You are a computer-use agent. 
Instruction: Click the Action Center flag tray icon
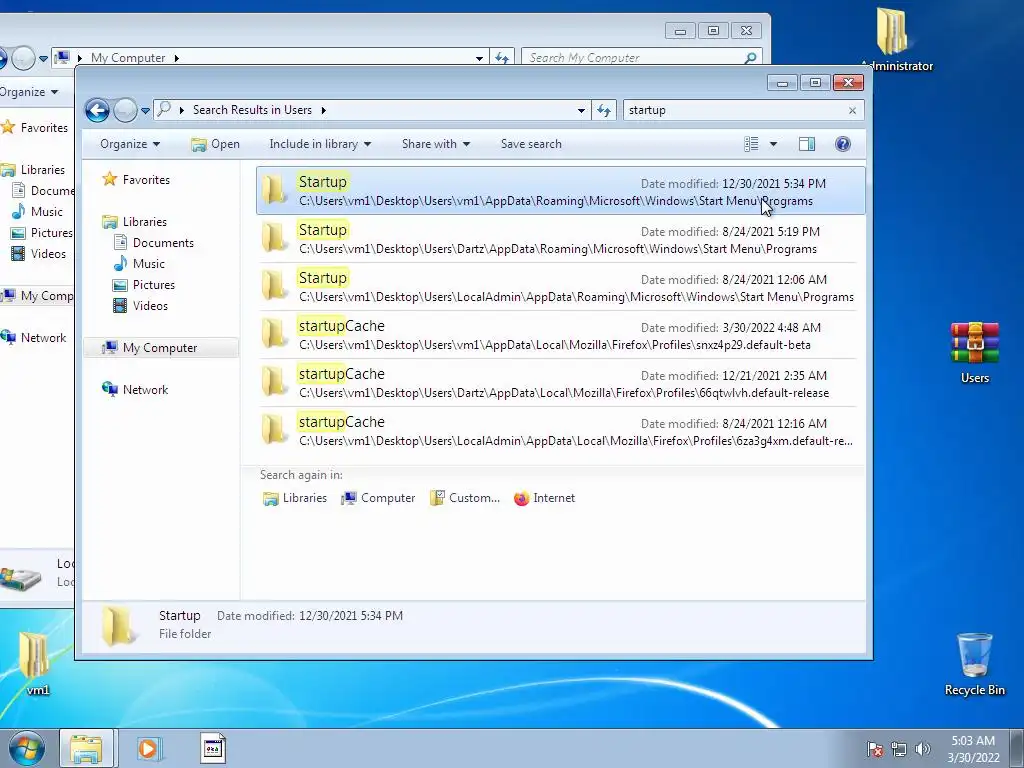click(874, 749)
